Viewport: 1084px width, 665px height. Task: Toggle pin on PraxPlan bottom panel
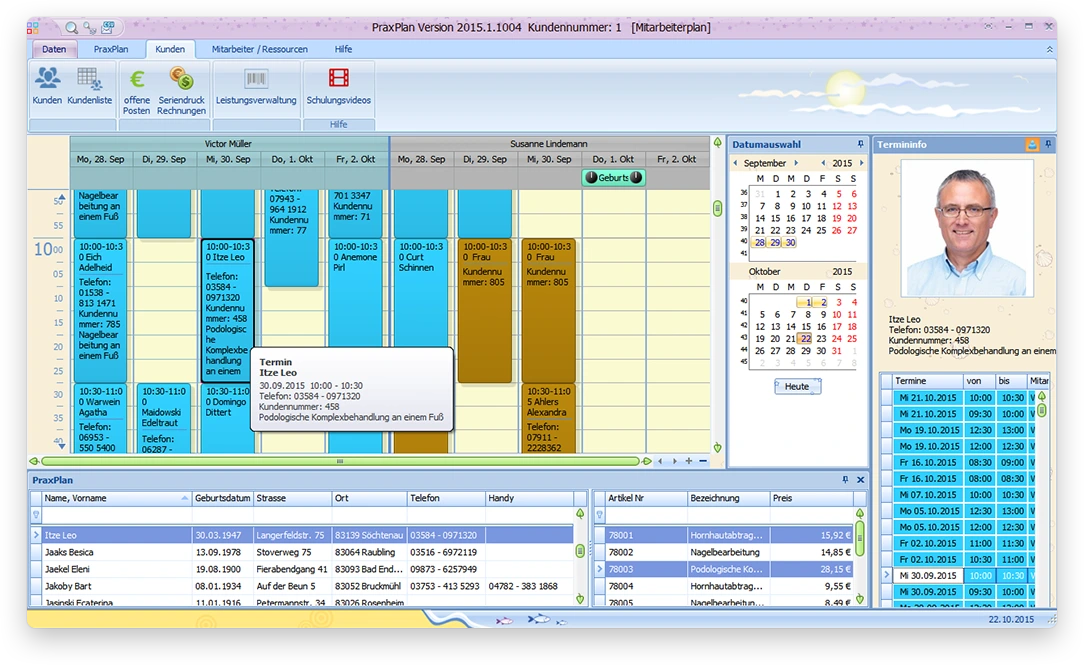(x=845, y=480)
